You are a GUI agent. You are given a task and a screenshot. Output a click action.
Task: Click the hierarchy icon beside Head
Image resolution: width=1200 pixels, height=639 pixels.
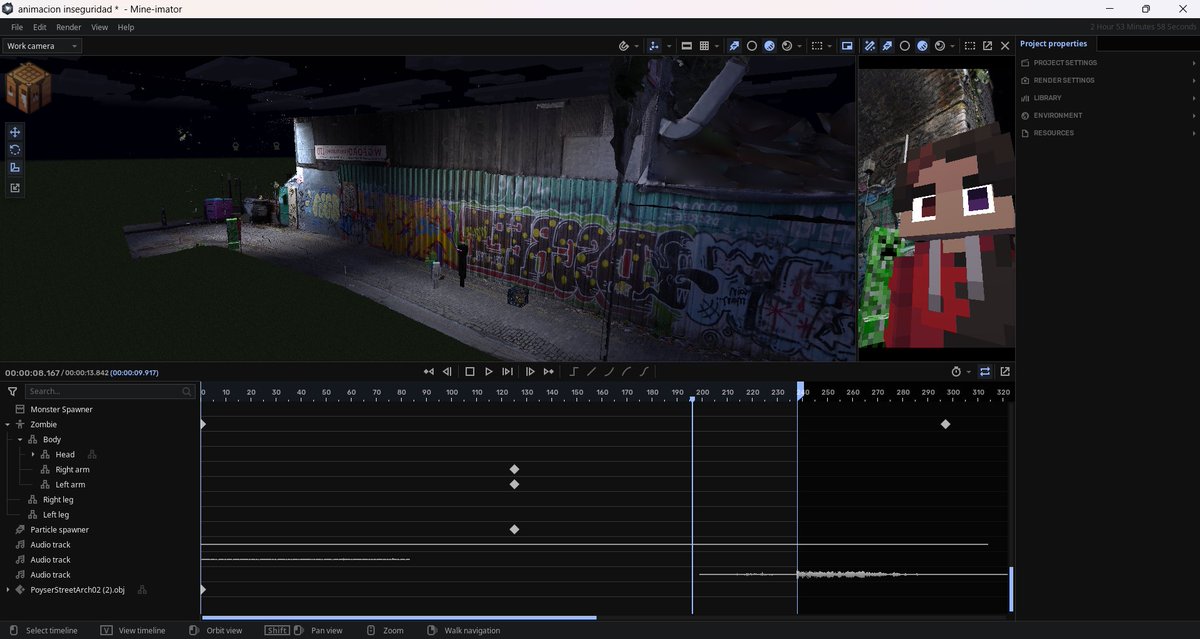coord(92,454)
